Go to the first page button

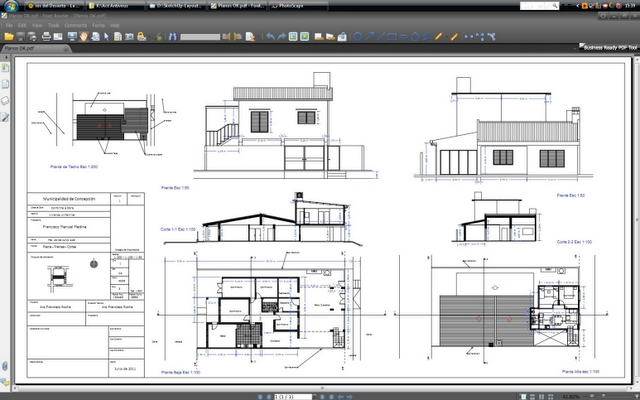(x=260, y=397)
